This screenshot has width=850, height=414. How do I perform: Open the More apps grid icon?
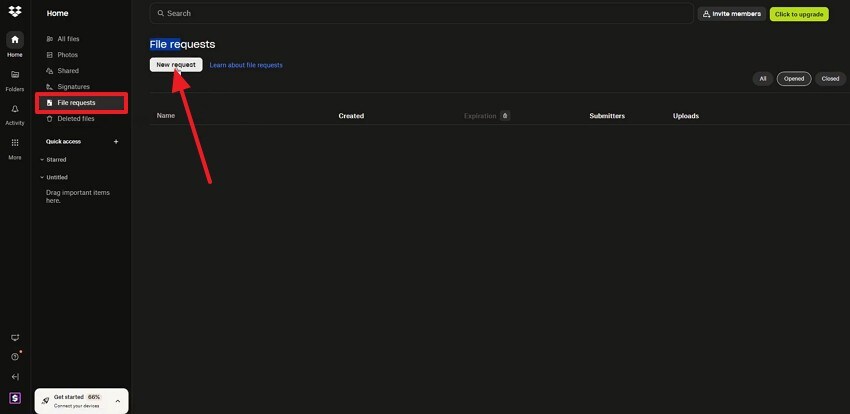(15, 143)
